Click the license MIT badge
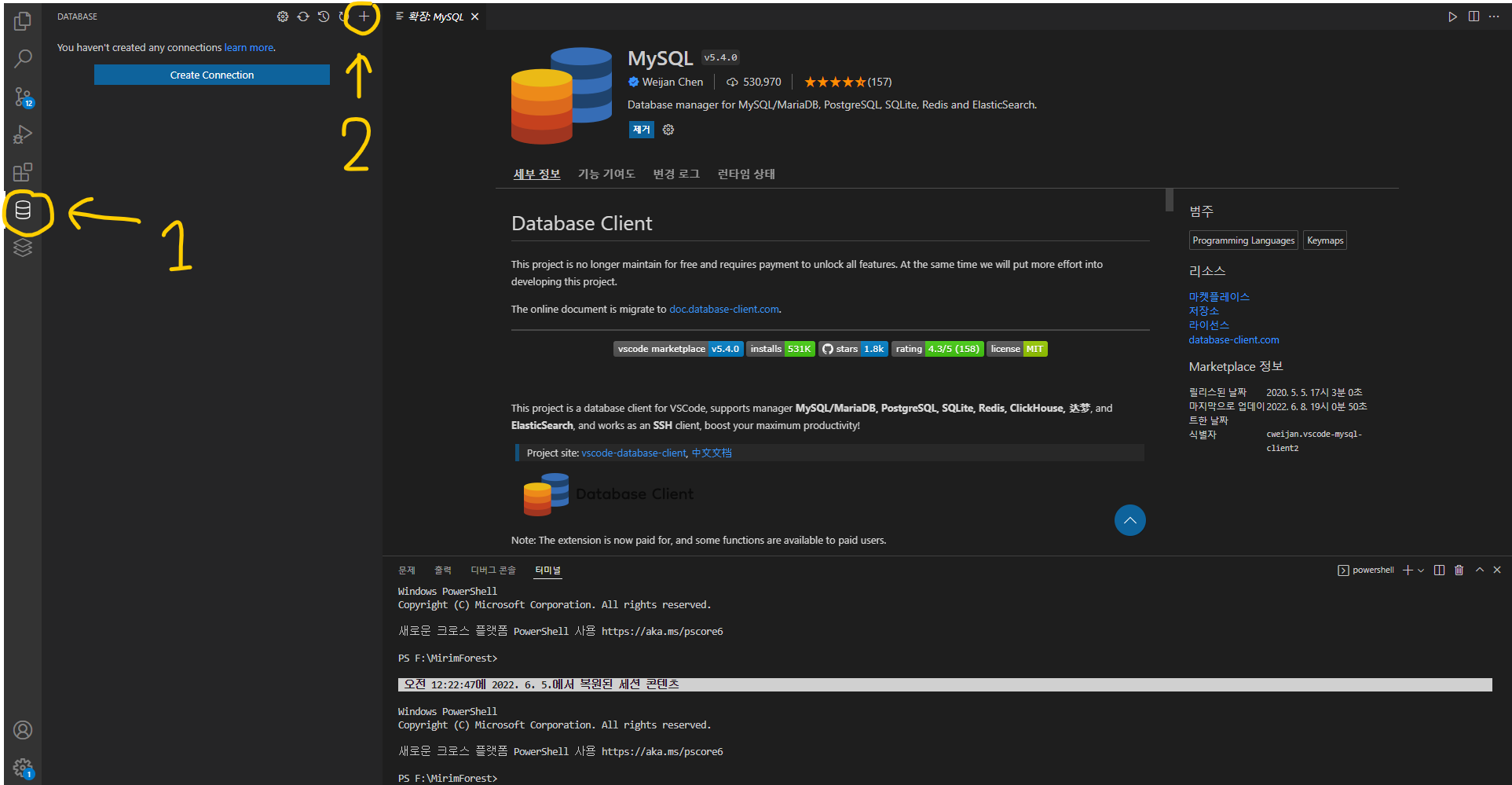This screenshot has width=1512, height=785. (x=1017, y=349)
